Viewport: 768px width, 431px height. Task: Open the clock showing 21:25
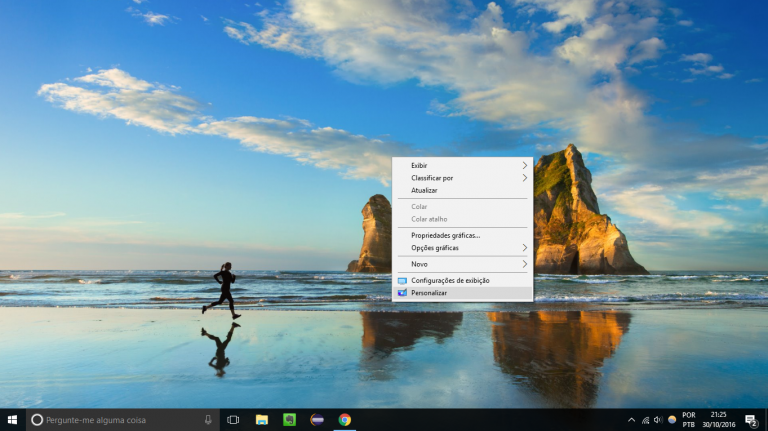coord(719,420)
